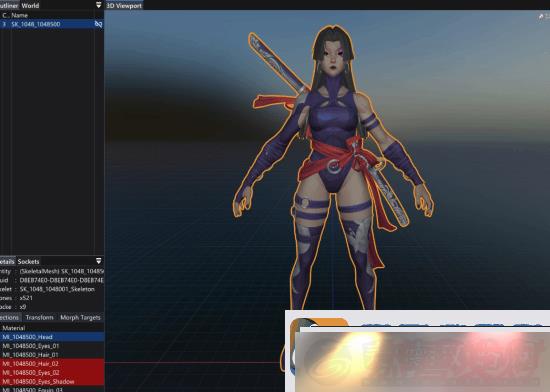Switch to the World tab
Image resolution: width=550 pixels, height=392 pixels.
point(30,5)
